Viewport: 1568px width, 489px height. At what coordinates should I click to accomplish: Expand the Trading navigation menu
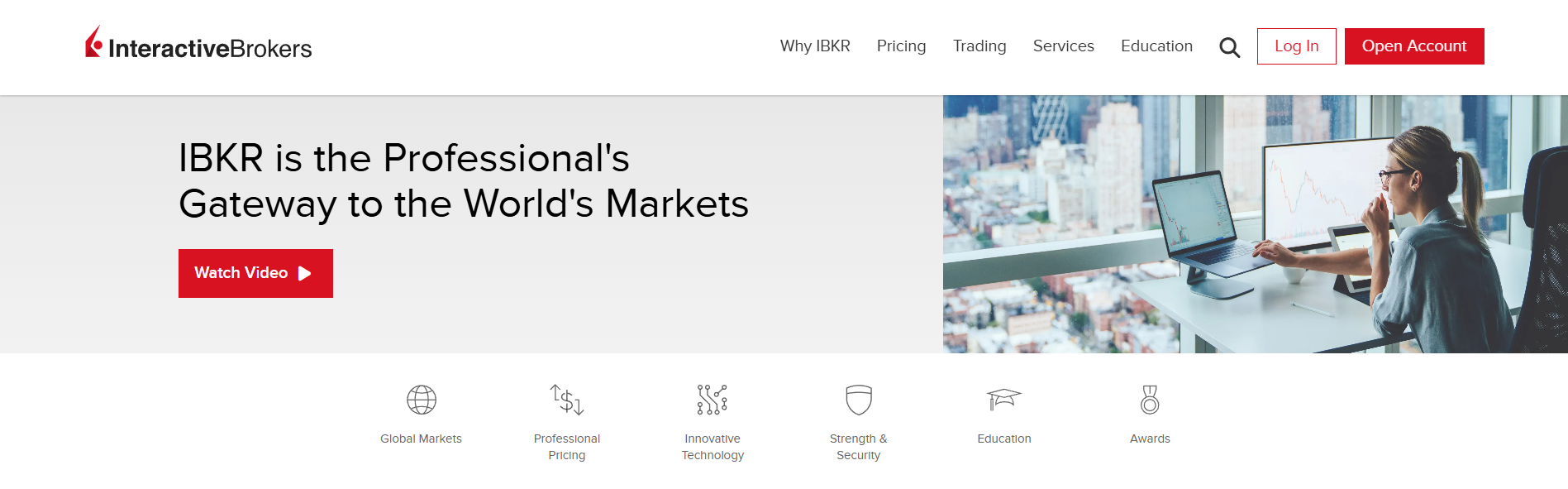(979, 46)
